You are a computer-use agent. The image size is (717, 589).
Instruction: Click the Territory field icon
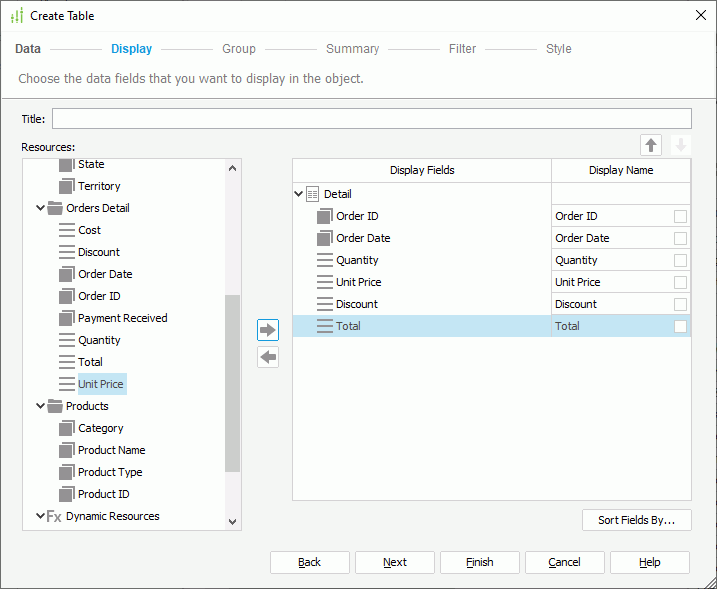(x=67, y=186)
